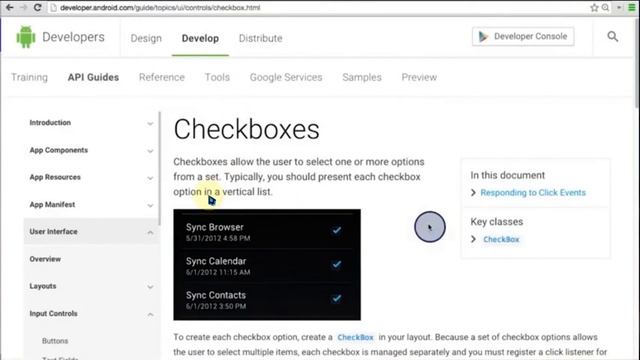Screen dimensions: 640x360
Task: Click the 'In this document' heading
Action: pyautogui.click(x=507, y=175)
